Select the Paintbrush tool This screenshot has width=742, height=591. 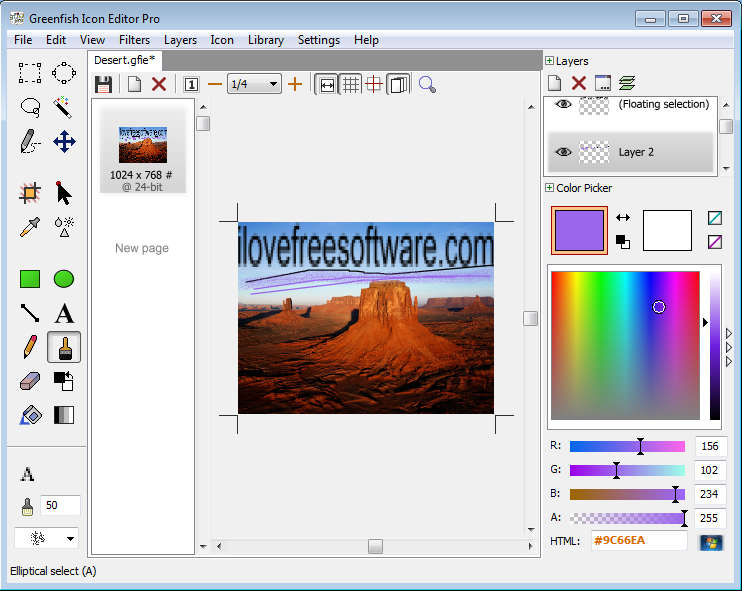click(64, 347)
